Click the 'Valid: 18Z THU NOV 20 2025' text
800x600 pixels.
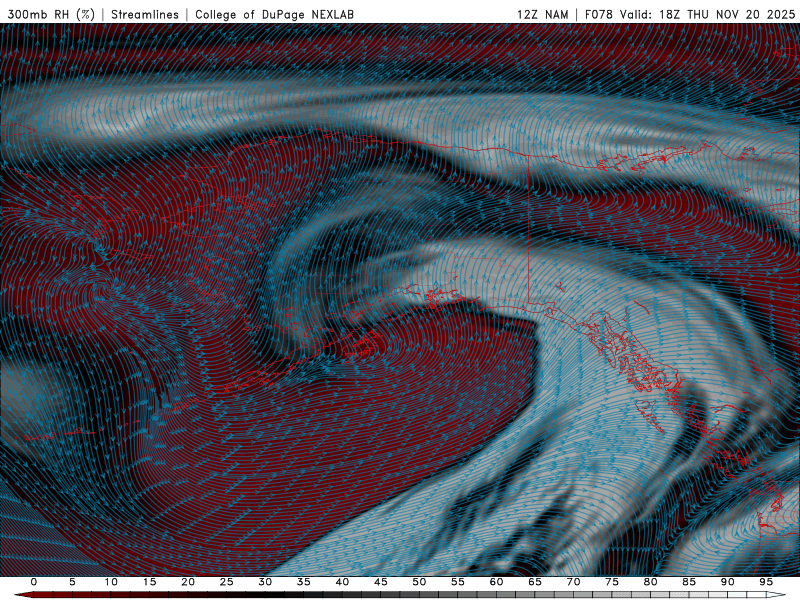coord(708,14)
